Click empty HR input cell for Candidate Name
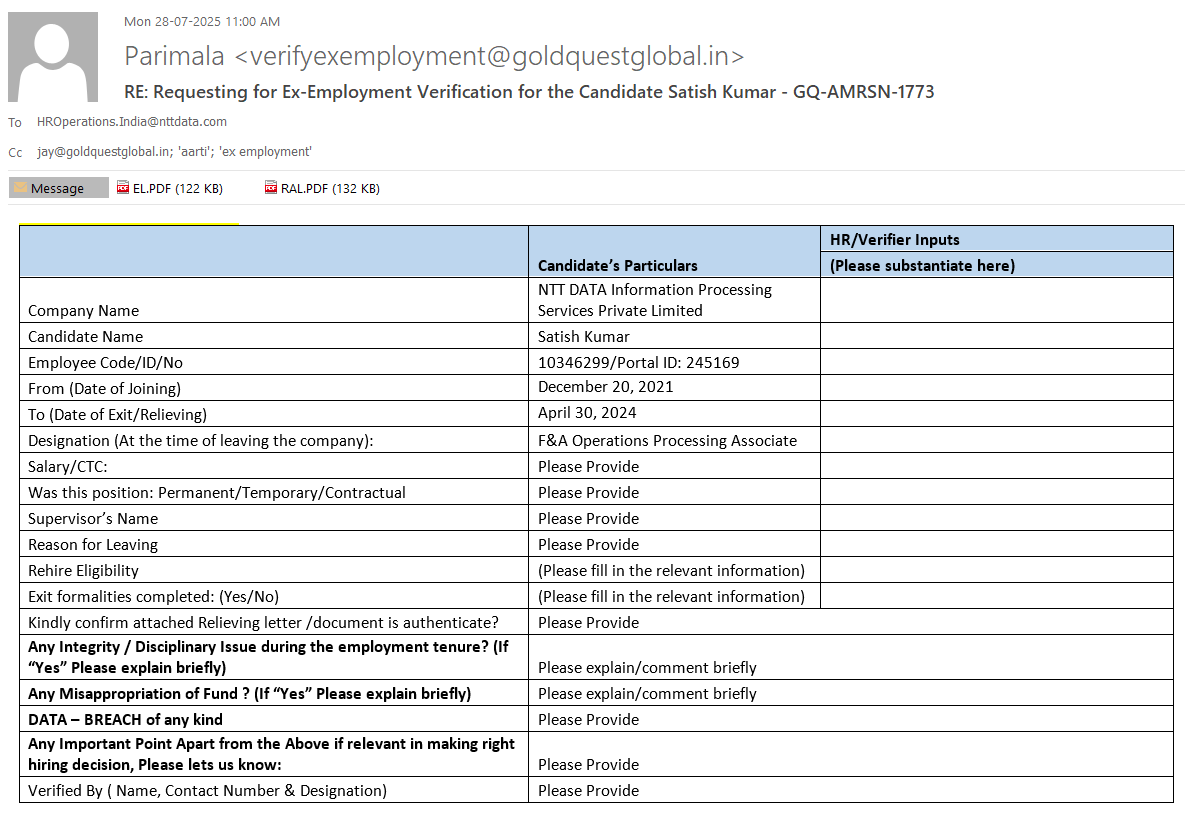 point(997,336)
